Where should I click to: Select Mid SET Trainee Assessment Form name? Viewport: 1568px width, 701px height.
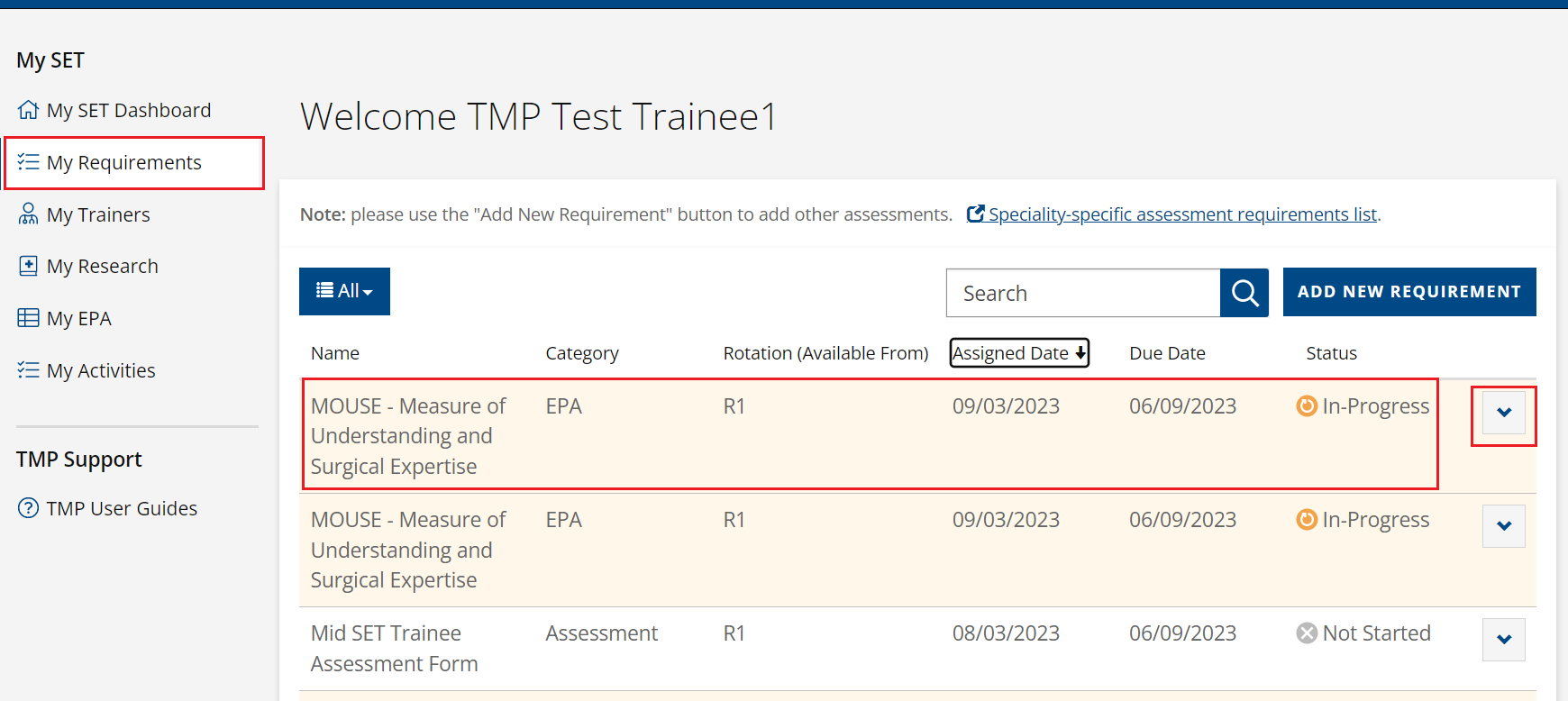395,649
